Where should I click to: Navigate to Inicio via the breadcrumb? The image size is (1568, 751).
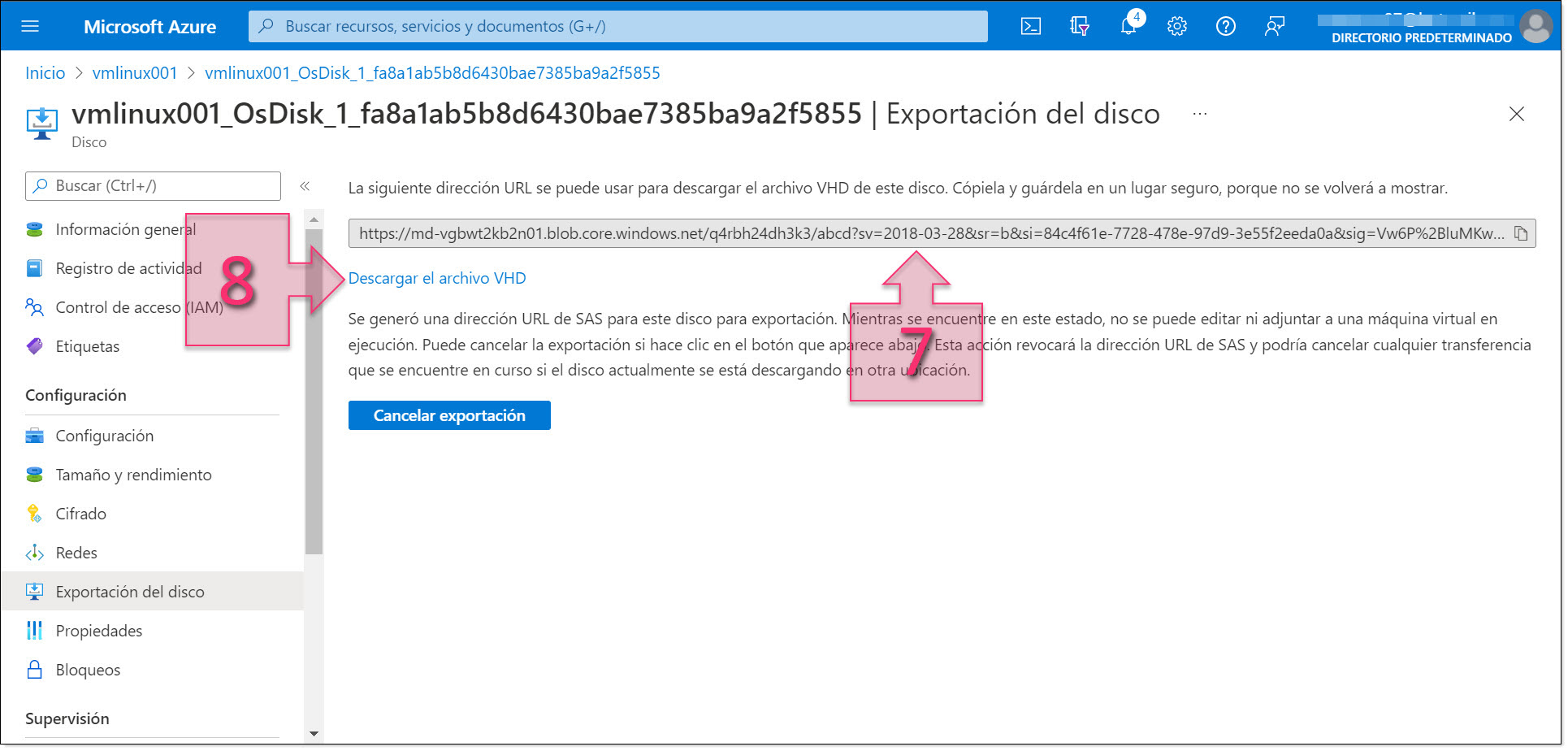pyautogui.click(x=45, y=72)
